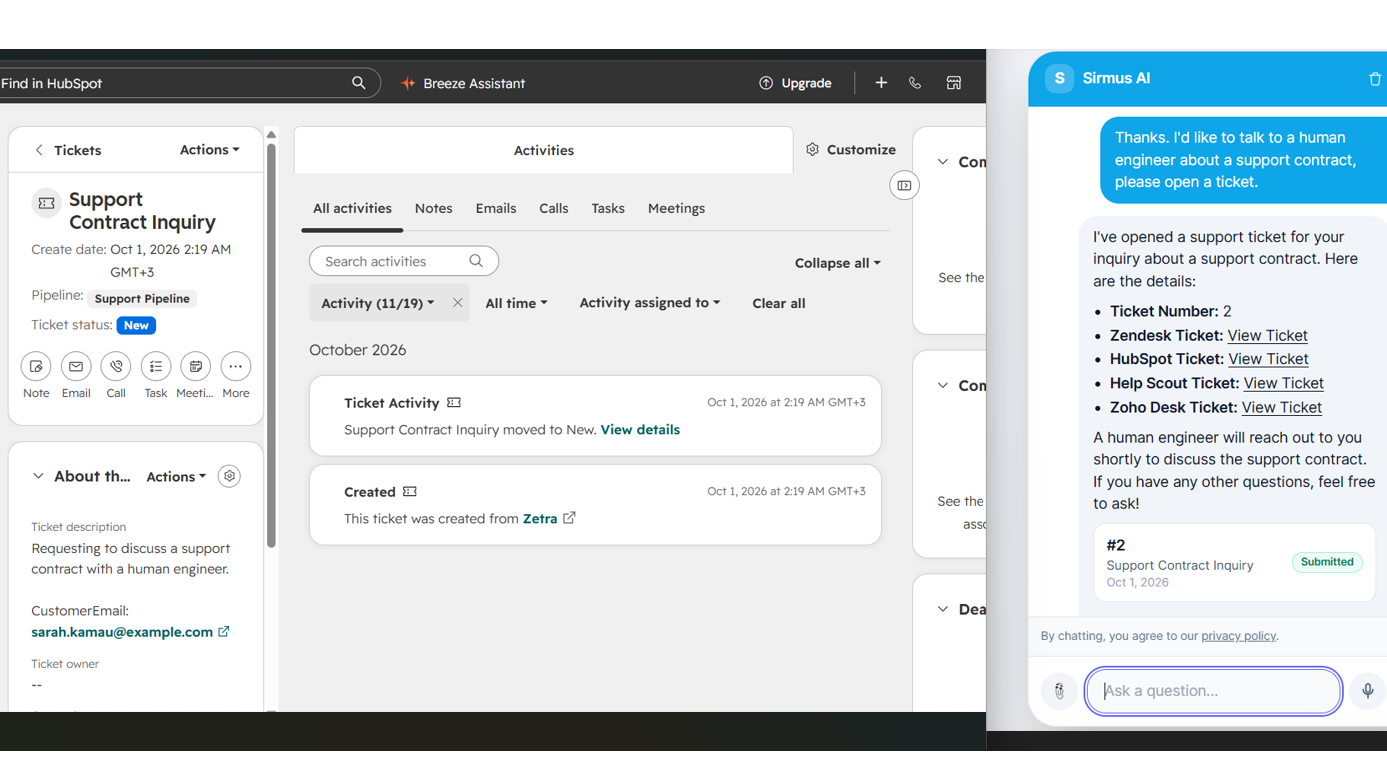Open the About section Actions dropdown
The height and width of the screenshot is (780, 1387).
[176, 477]
